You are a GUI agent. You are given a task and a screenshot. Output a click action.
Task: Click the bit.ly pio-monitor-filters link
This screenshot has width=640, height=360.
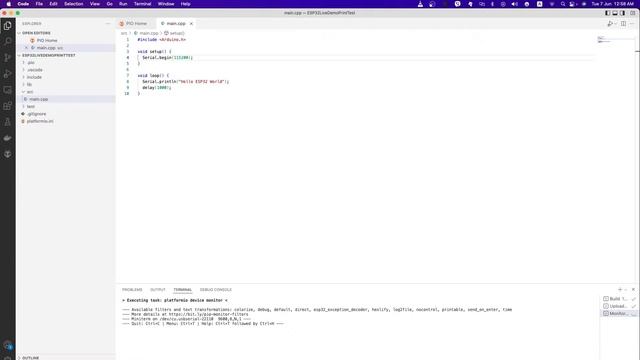pyautogui.click(x=208, y=314)
